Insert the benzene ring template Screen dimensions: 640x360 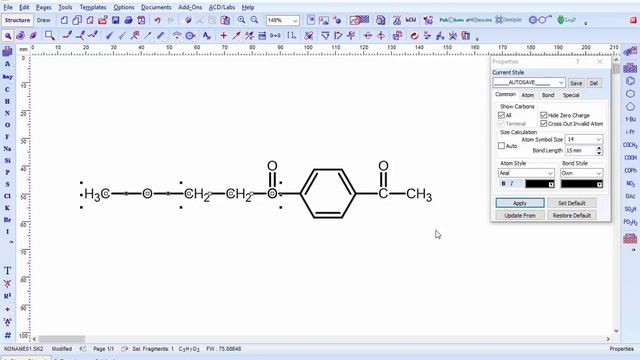[x=630, y=81]
